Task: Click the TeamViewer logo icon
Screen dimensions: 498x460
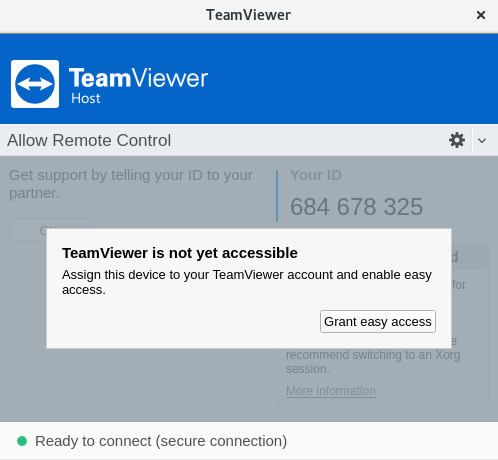Action: pyautogui.click(x=35, y=84)
